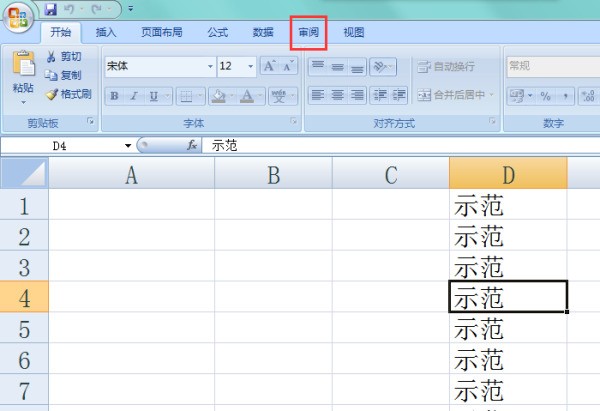This screenshot has width=600, height=411.
Task: Switch to the 开始 tab
Action: pos(61,32)
